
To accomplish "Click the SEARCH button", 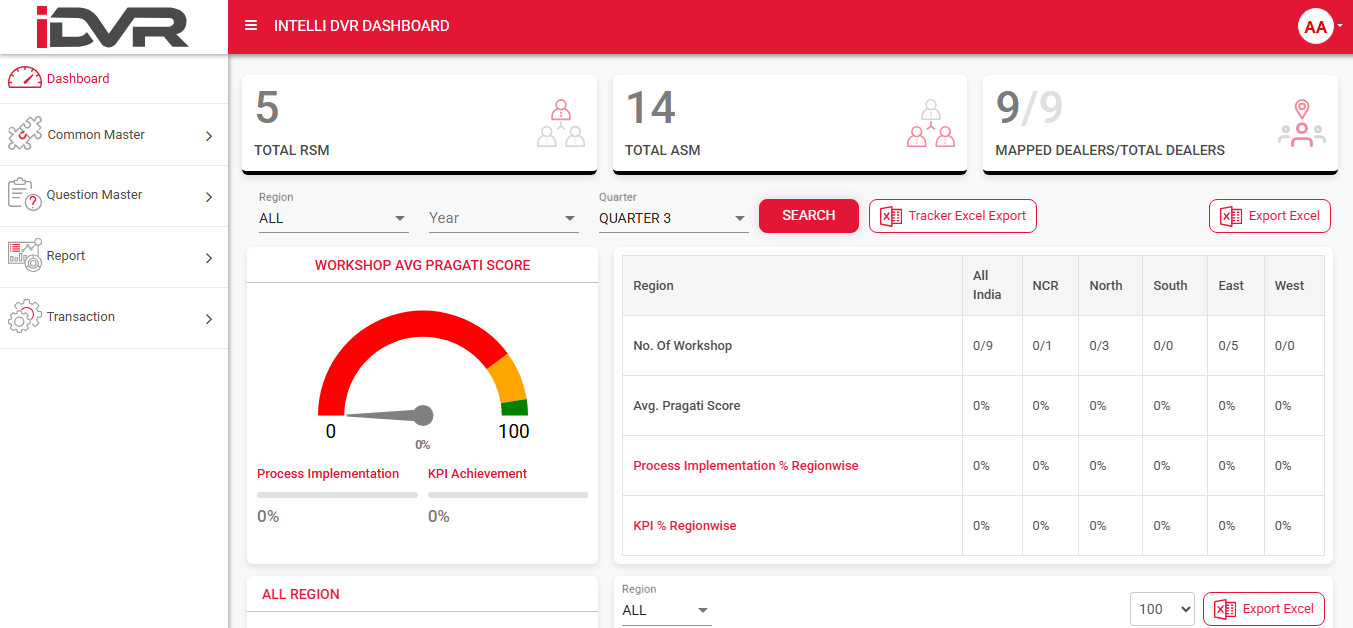I will pos(808,215).
